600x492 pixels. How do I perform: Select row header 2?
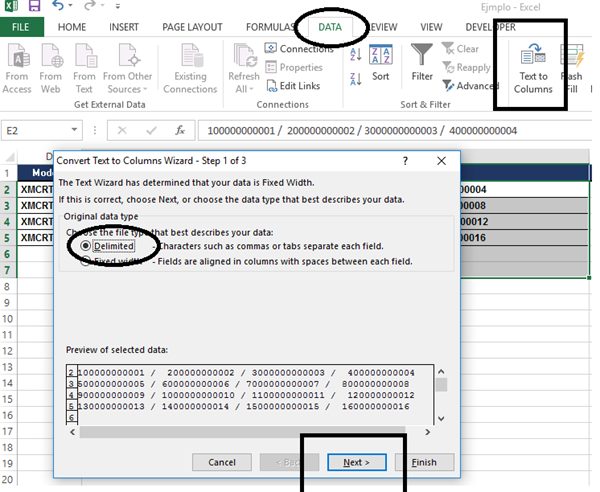[x=7, y=190]
